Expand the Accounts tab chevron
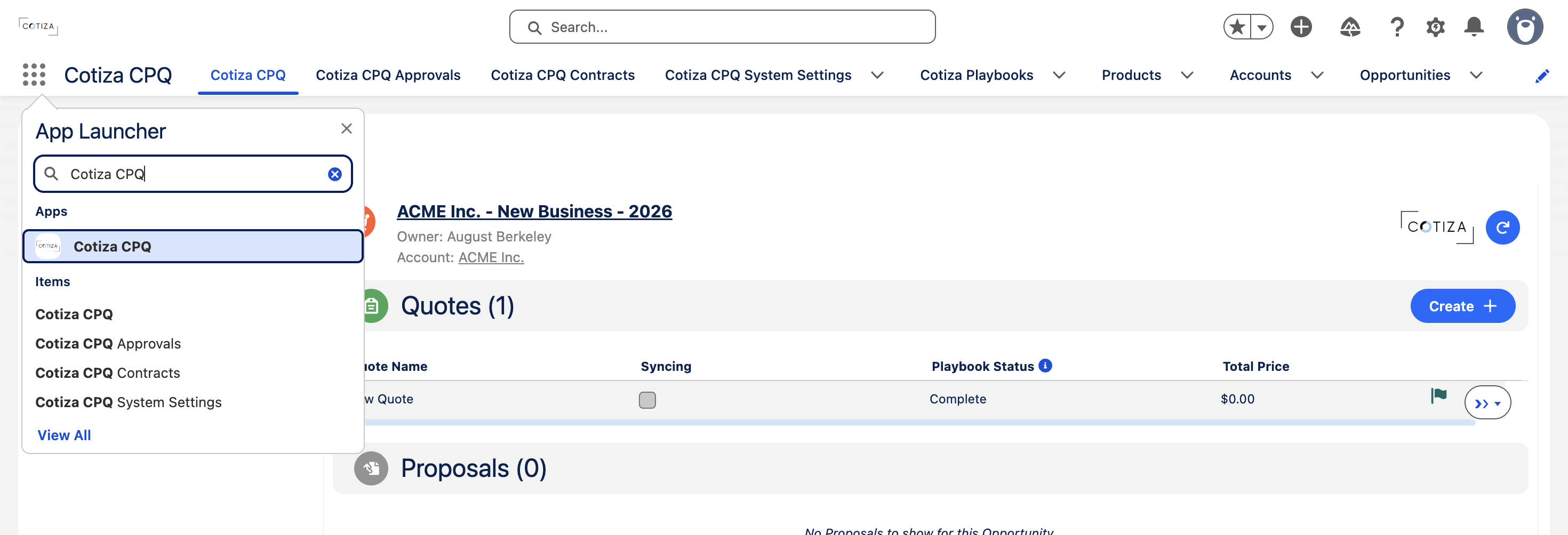This screenshot has width=1568, height=535. pos(1317,75)
